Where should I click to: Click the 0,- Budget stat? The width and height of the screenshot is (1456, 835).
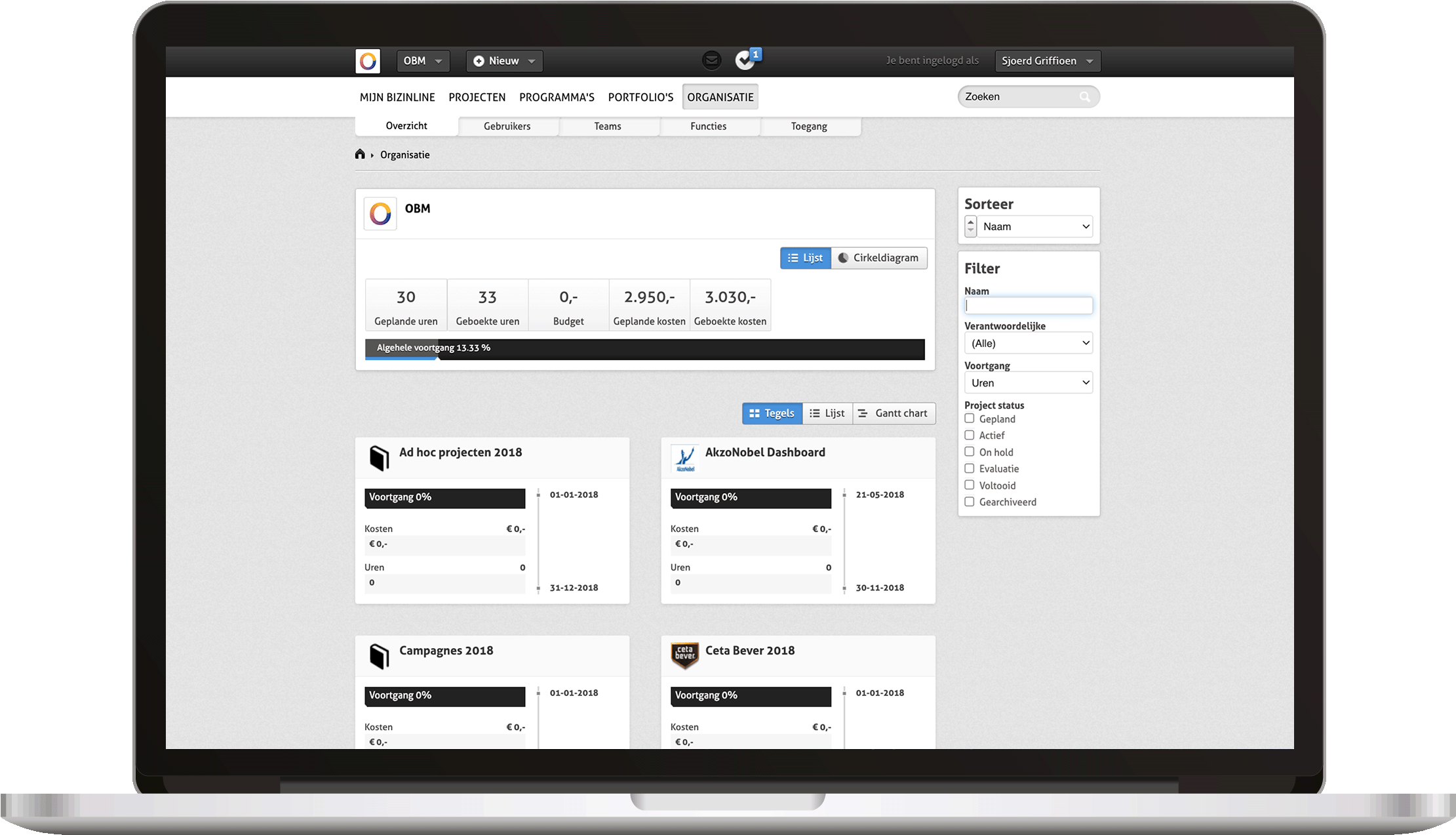click(568, 306)
